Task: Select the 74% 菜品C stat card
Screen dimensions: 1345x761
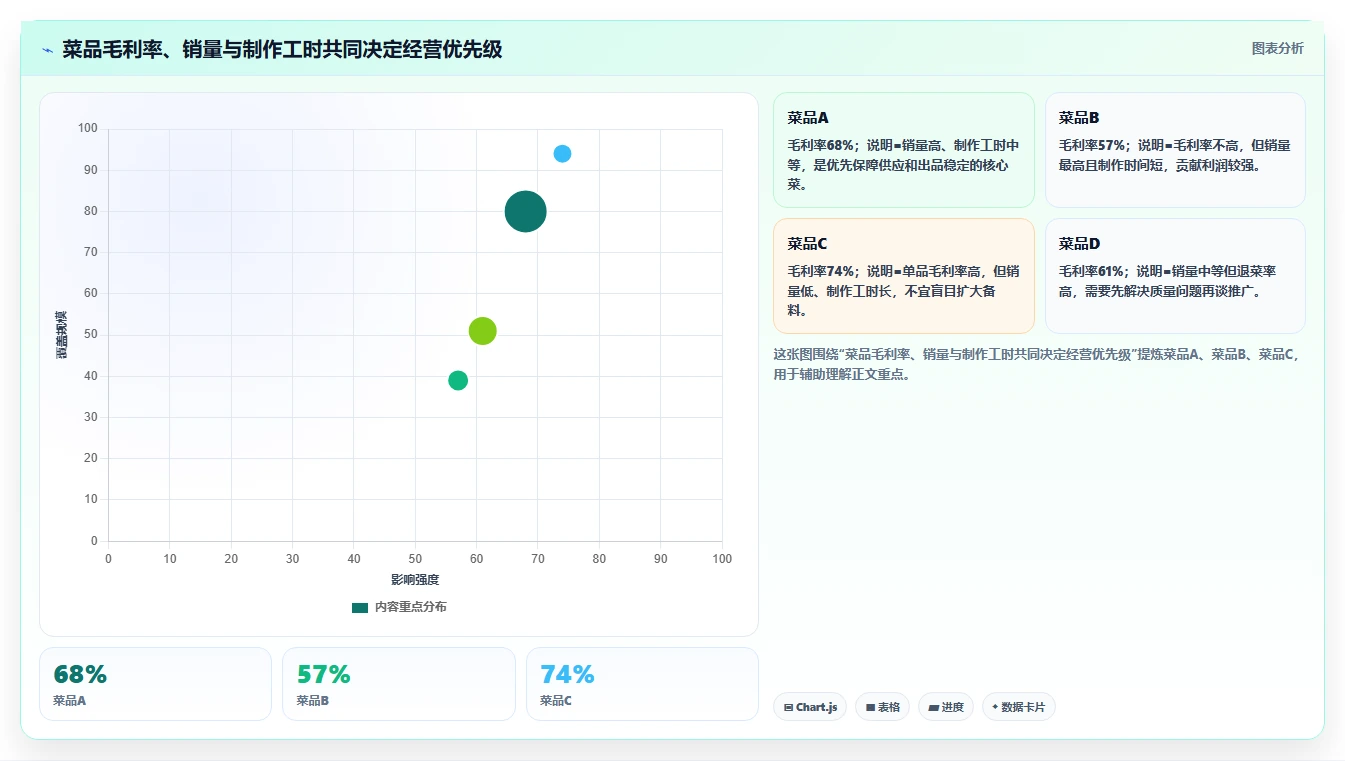Action: point(642,684)
